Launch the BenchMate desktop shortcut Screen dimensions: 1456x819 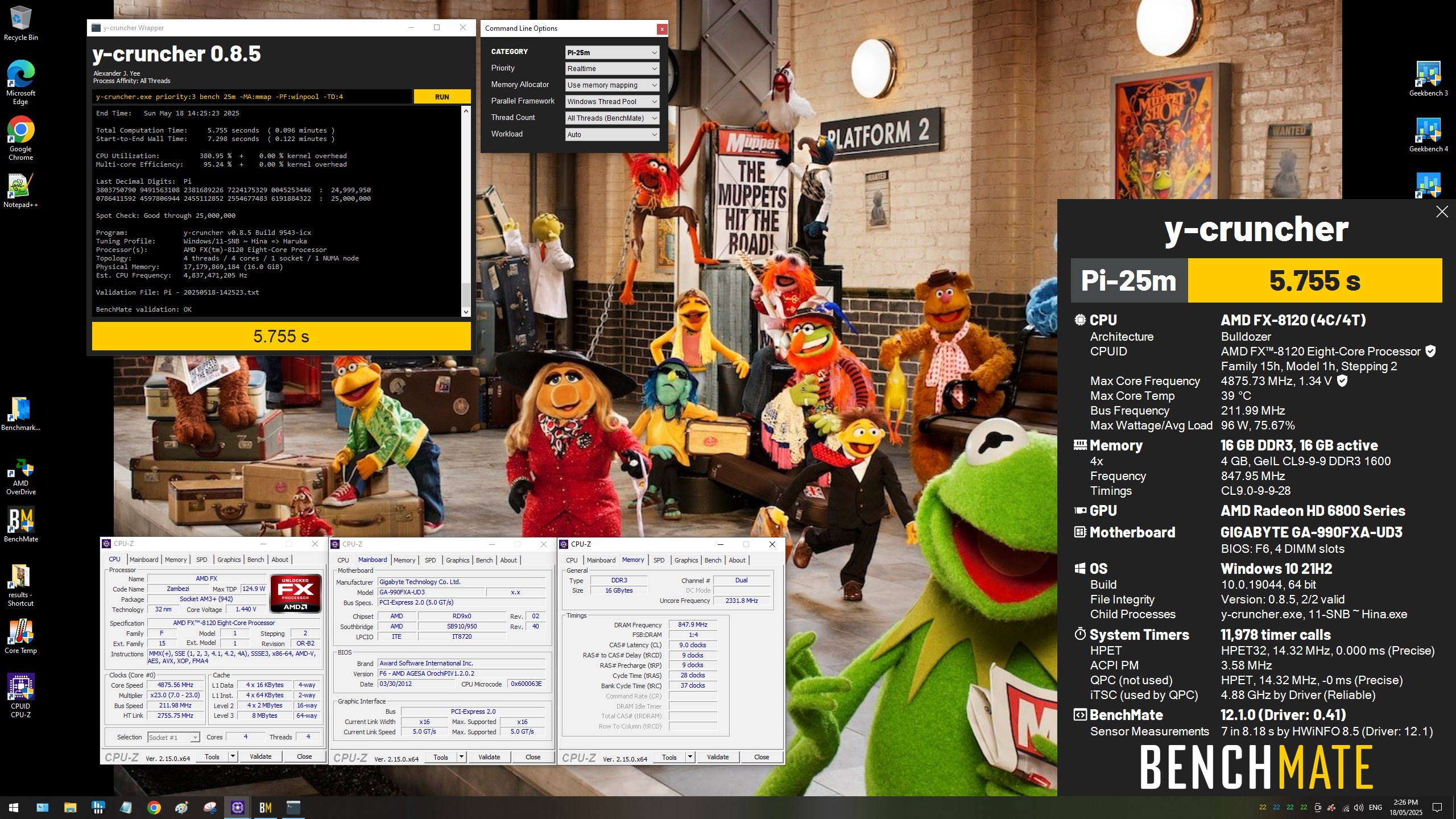pos(20,524)
